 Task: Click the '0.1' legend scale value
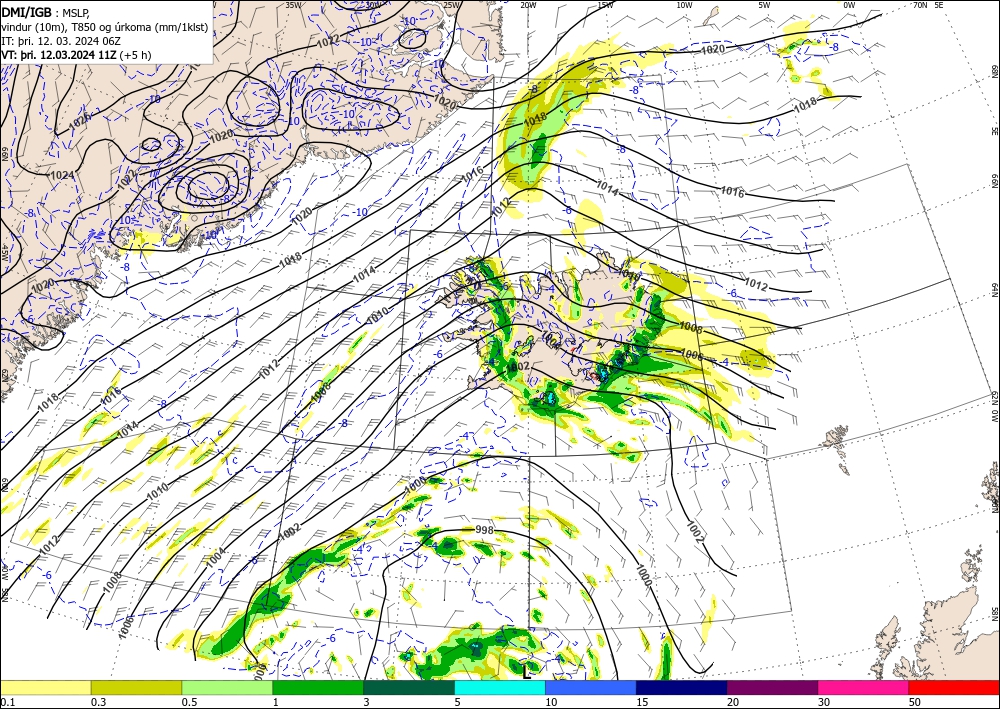(x=8, y=702)
